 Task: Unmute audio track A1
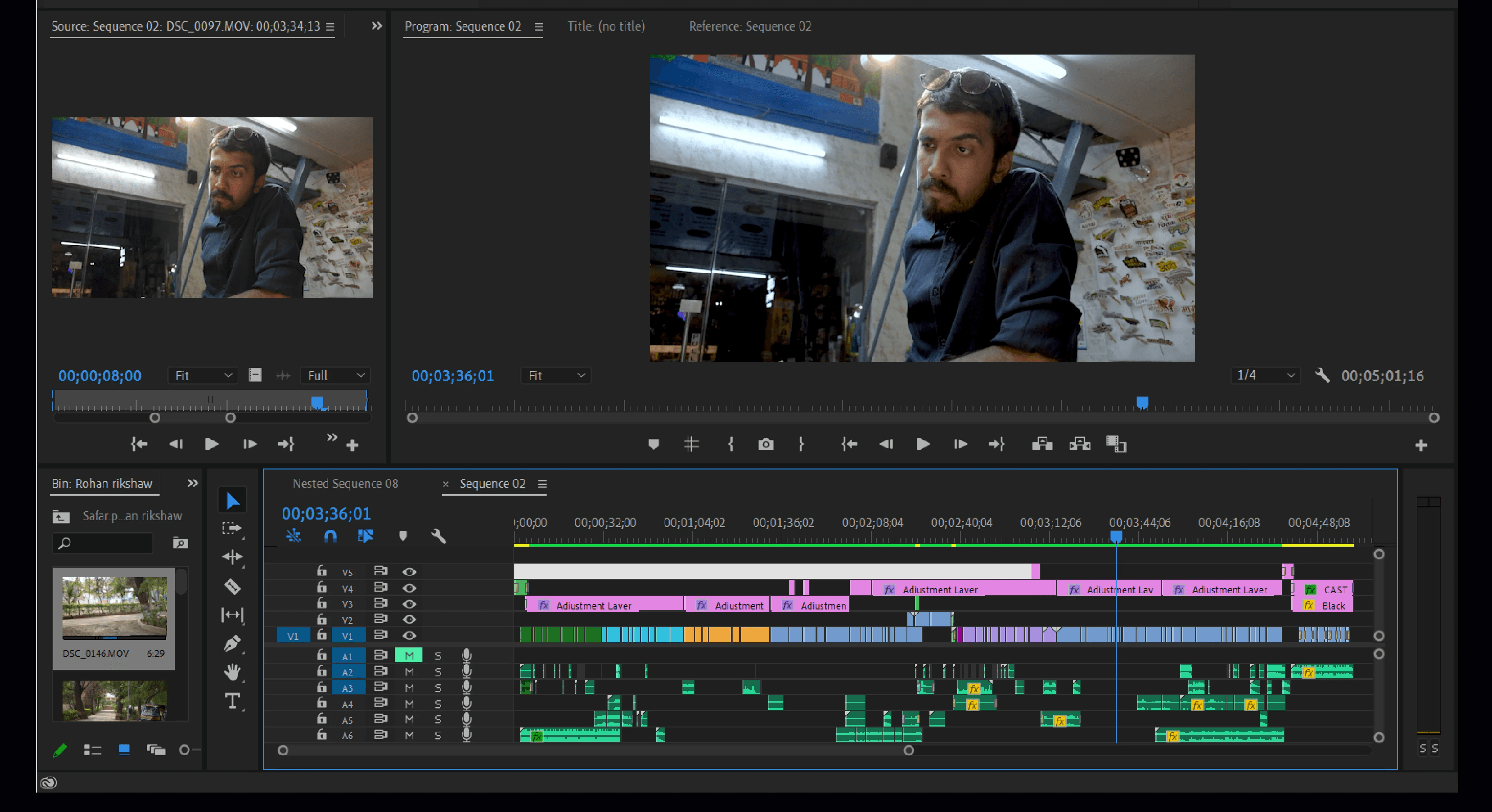409,655
